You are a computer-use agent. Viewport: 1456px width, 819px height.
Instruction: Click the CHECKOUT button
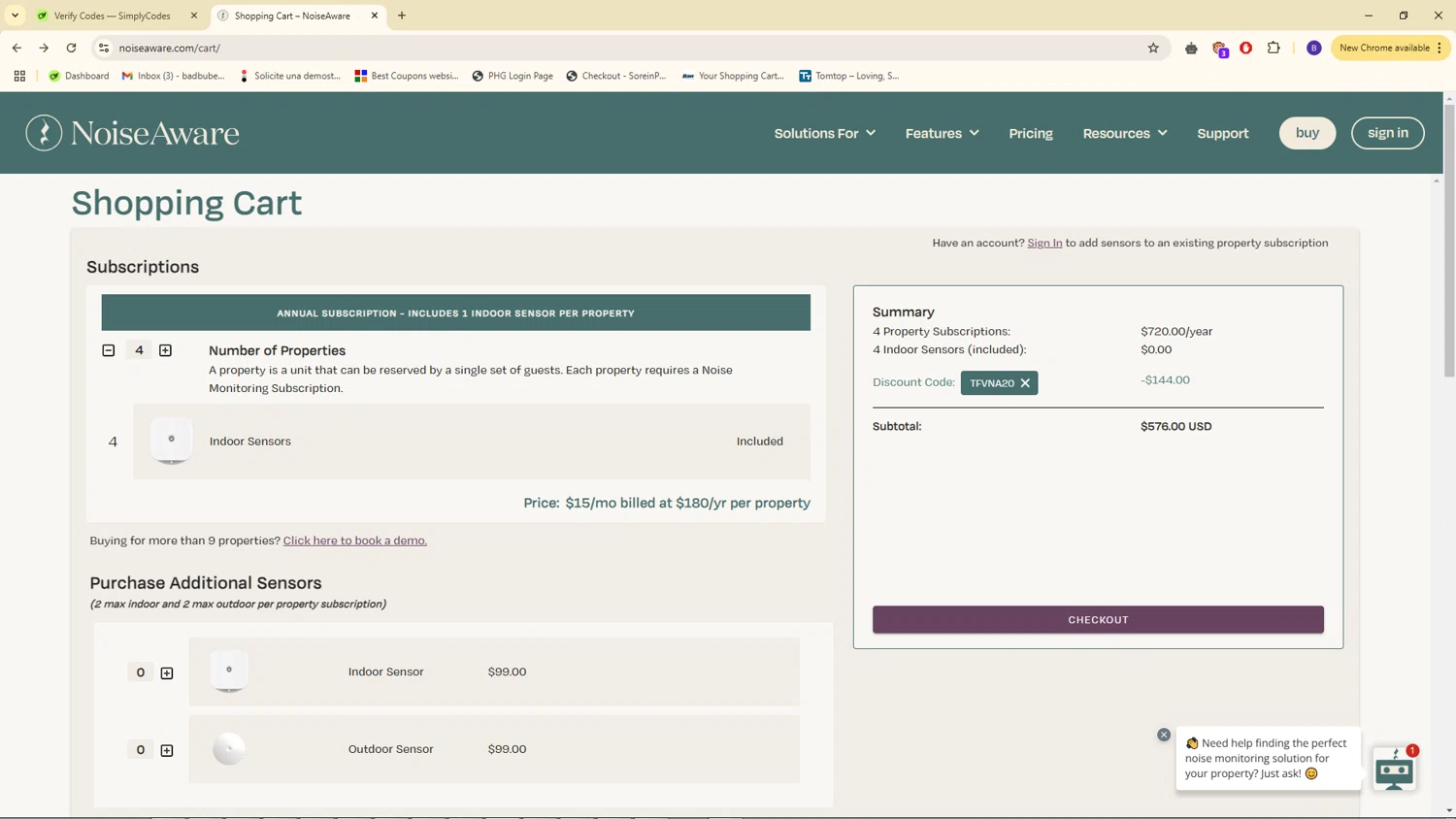(x=1098, y=620)
